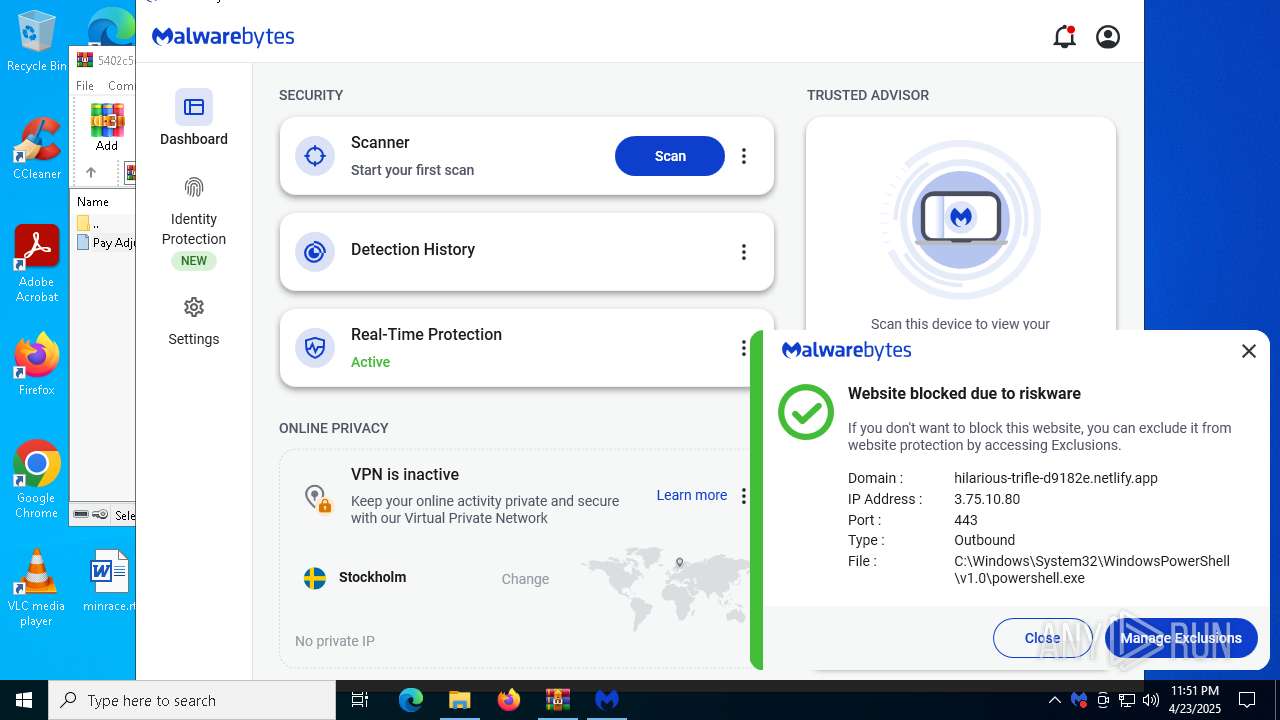Image resolution: width=1280 pixels, height=720 pixels.
Task: Click IP address 3.75.10.80 value
Action: pyautogui.click(x=987, y=499)
